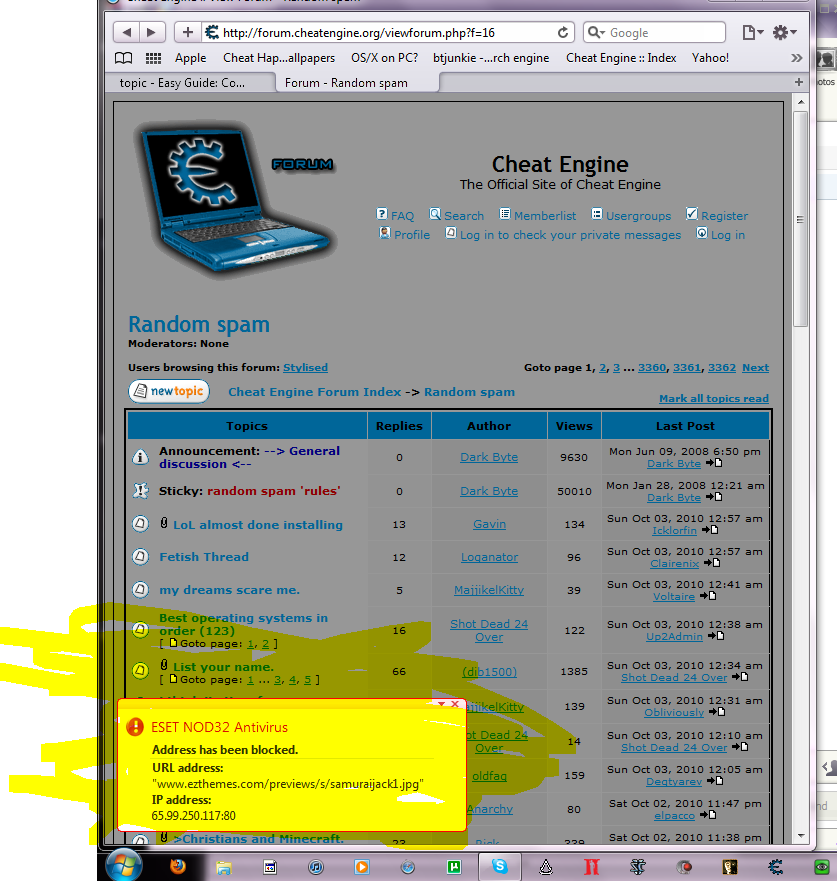
Task: Show Top Sites grid icon
Action: pos(153,58)
